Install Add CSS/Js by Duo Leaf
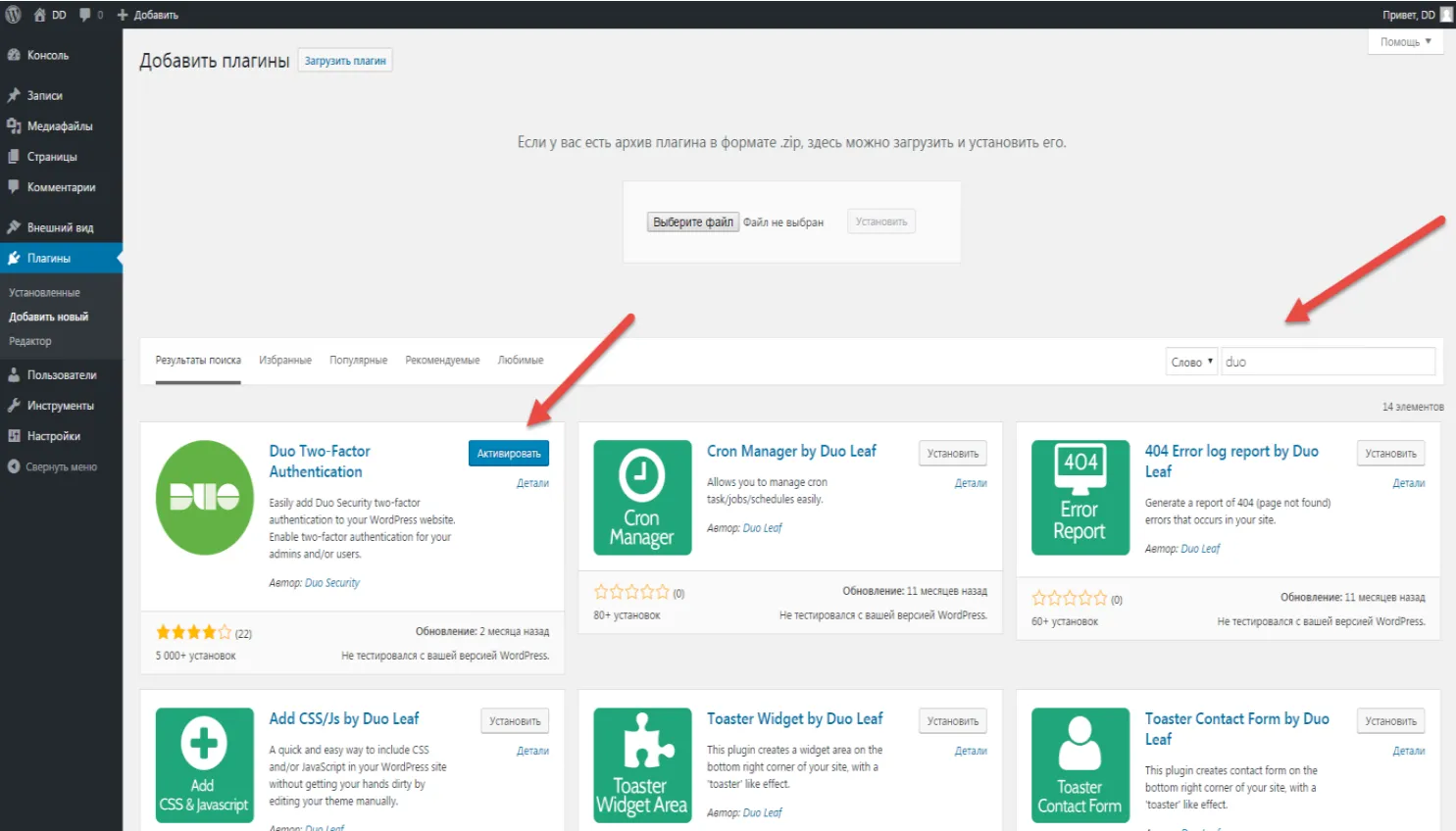This screenshot has height=831, width=1456. pyautogui.click(x=515, y=720)
